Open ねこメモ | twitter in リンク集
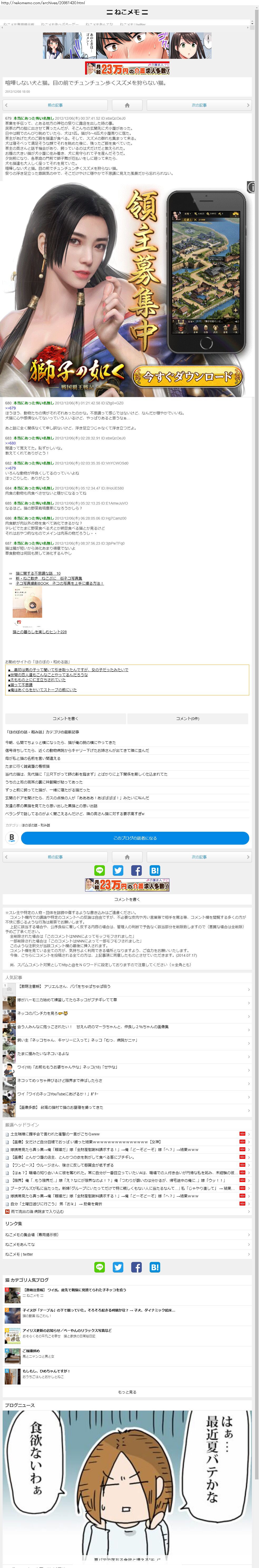259x1568 pixels. pos(127,1254)
